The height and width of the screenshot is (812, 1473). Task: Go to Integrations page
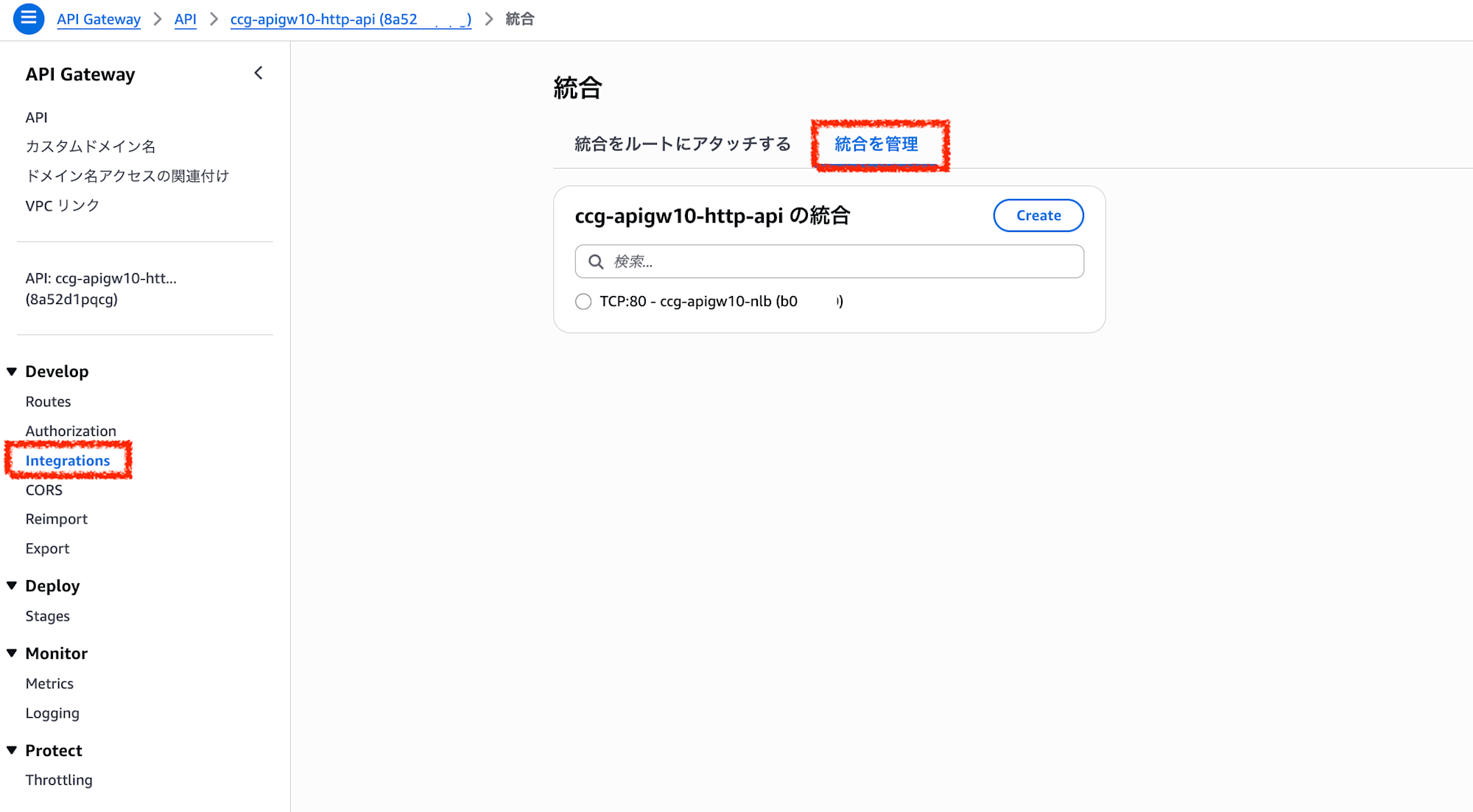[x=68, y=461]
